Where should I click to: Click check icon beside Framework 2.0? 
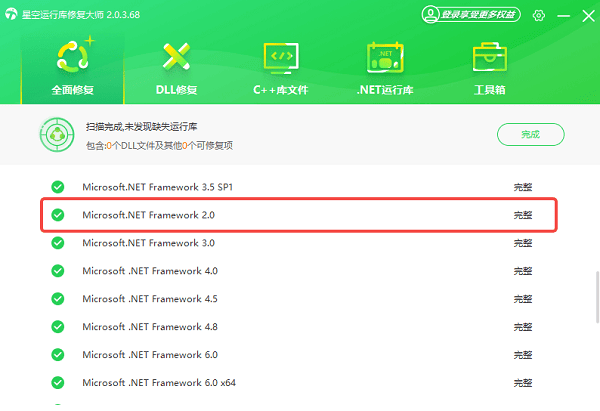coord(58,215)
